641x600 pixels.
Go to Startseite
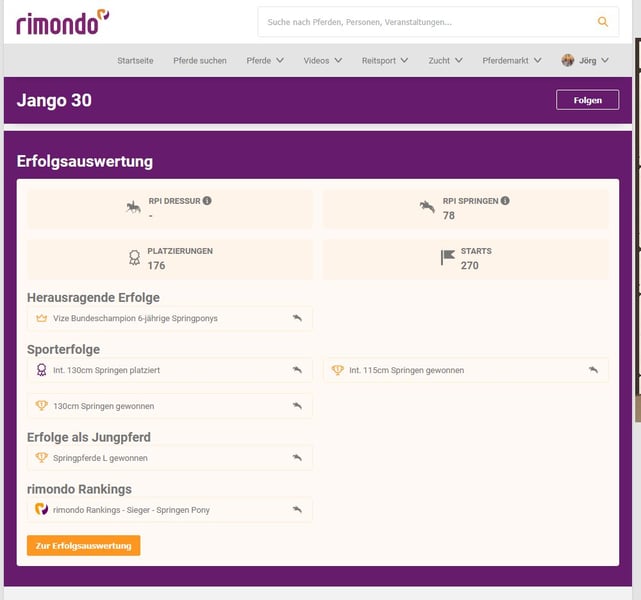(x=135, y=61)
